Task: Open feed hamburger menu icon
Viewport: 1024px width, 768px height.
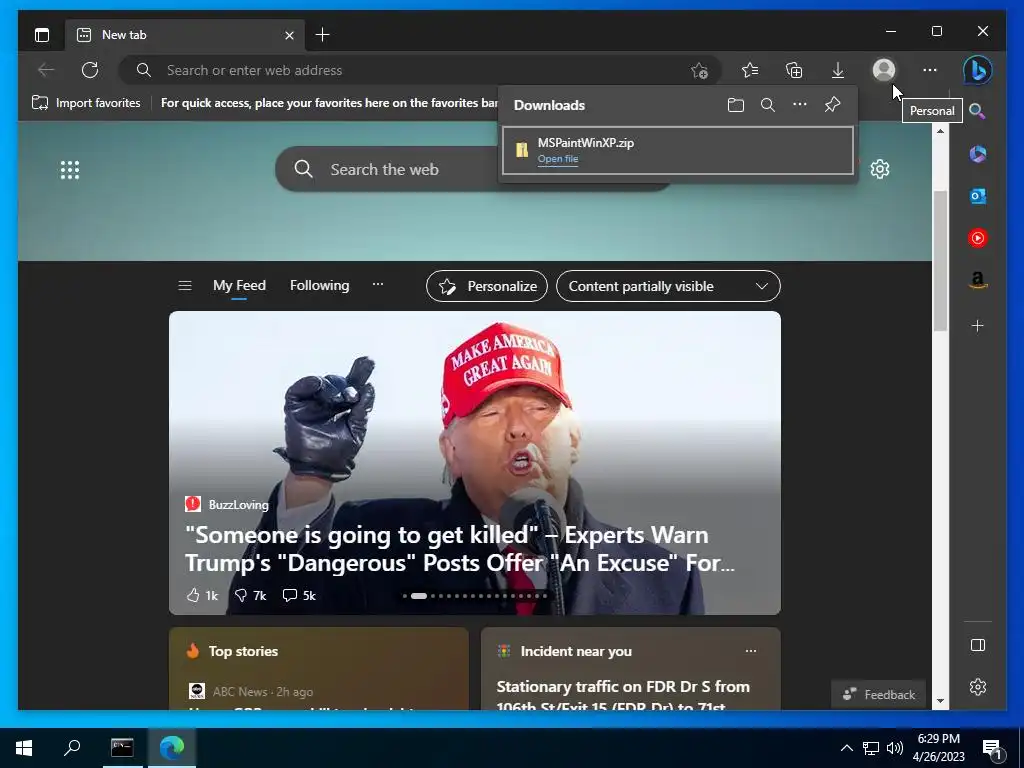Action: click(185, 285)
